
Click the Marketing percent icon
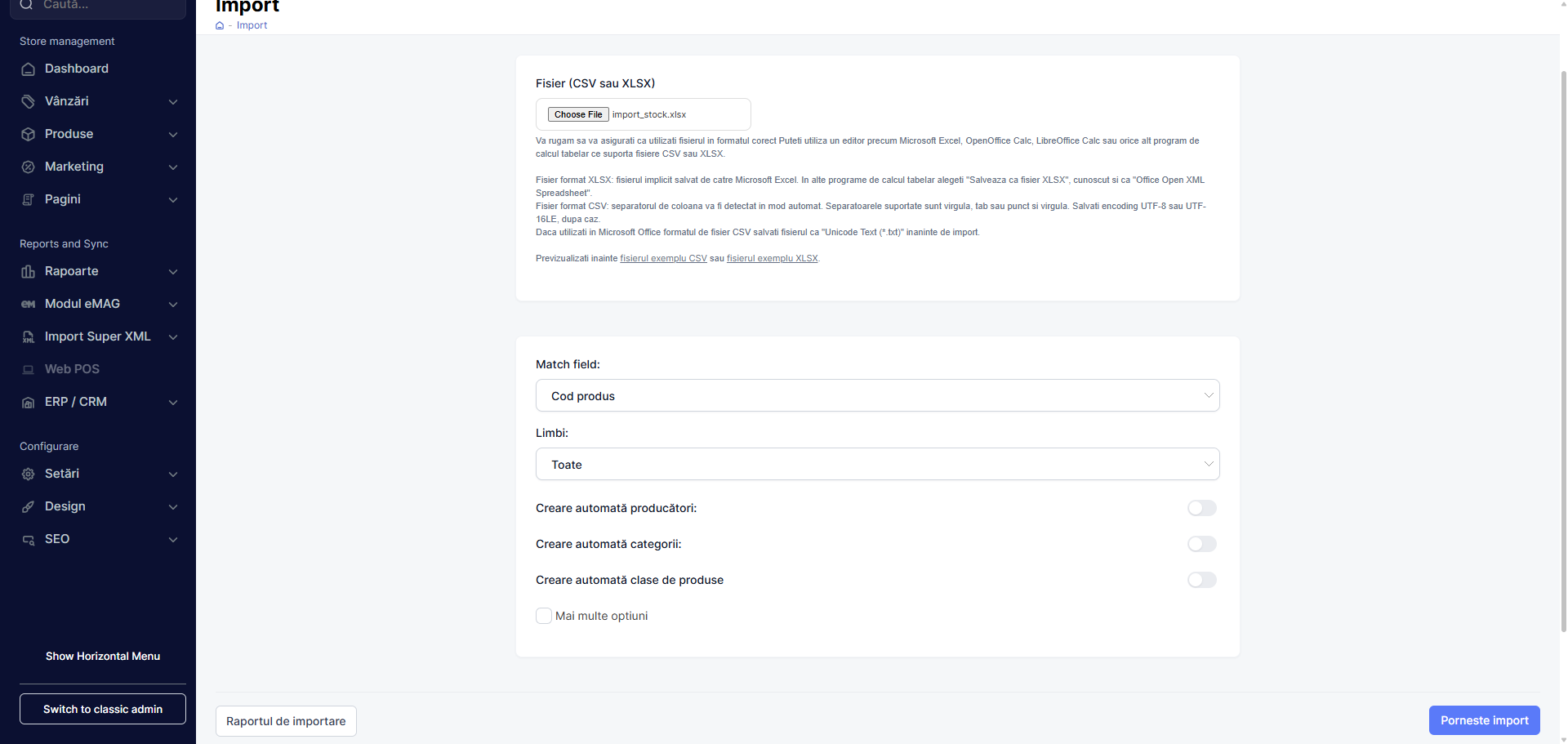28,167
